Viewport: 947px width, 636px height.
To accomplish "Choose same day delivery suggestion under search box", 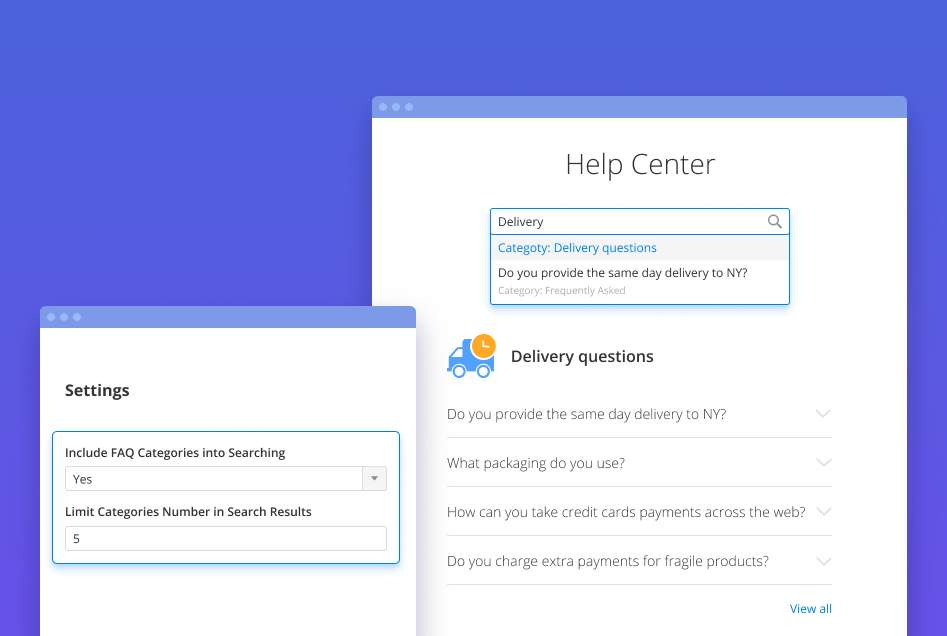I will (622, 272).
